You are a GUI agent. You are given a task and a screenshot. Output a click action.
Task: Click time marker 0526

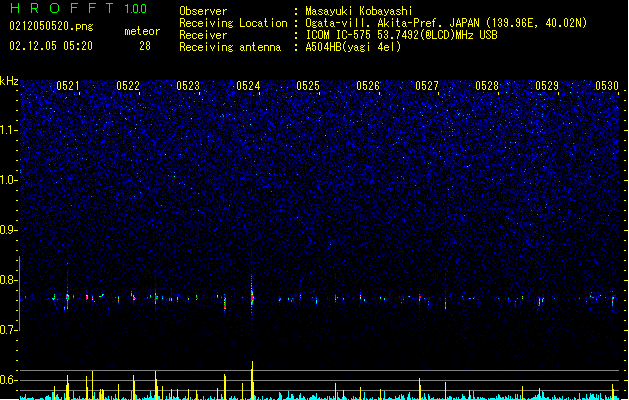click(368, 86)
